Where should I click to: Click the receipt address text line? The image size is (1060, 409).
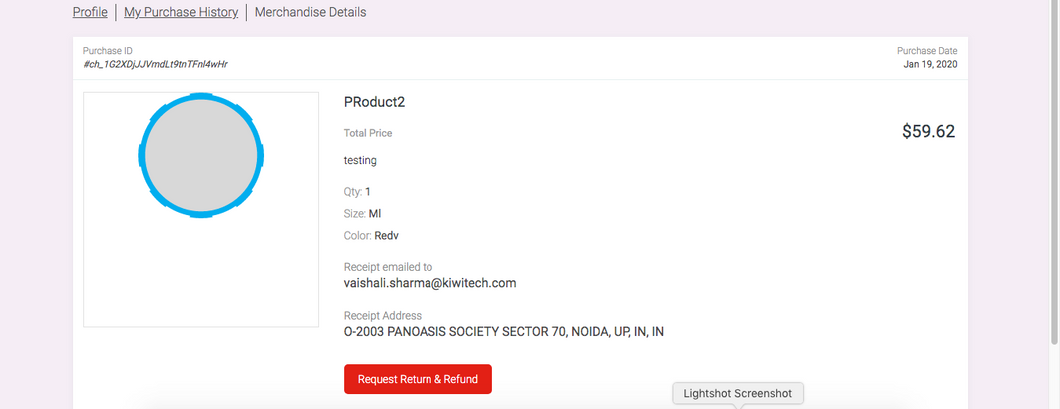(503, 332)
